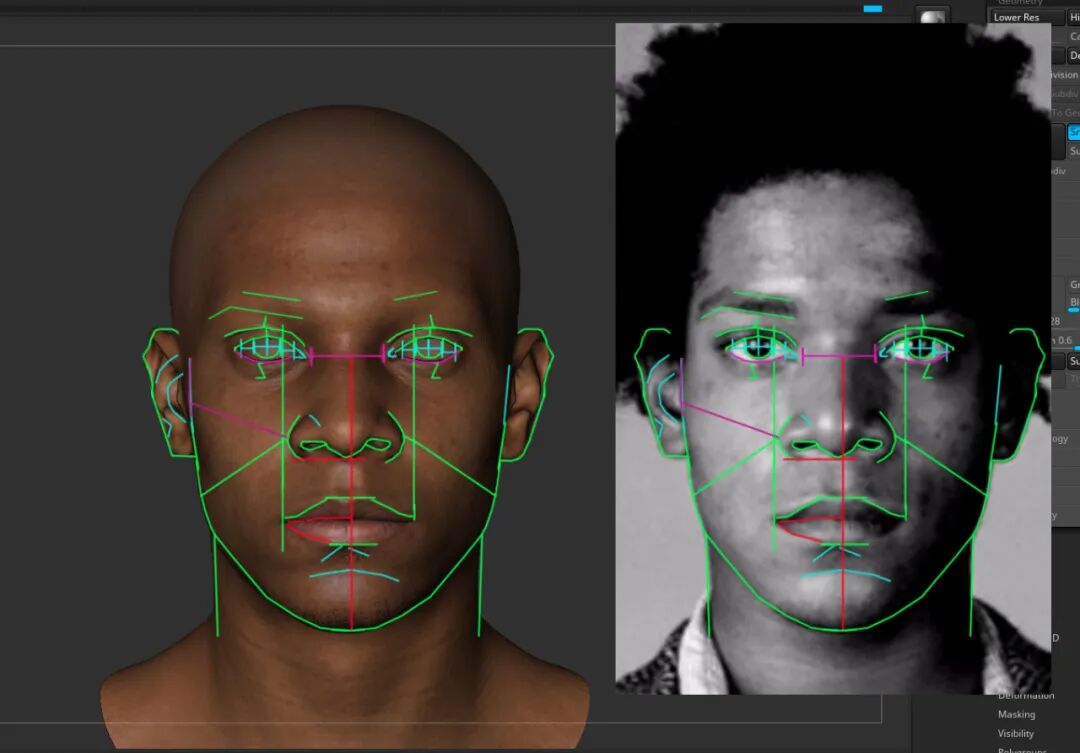Expand the Masking subpalette
Screen dimensions: 1080x753
pyautogui.click(x=1016, y=714)
